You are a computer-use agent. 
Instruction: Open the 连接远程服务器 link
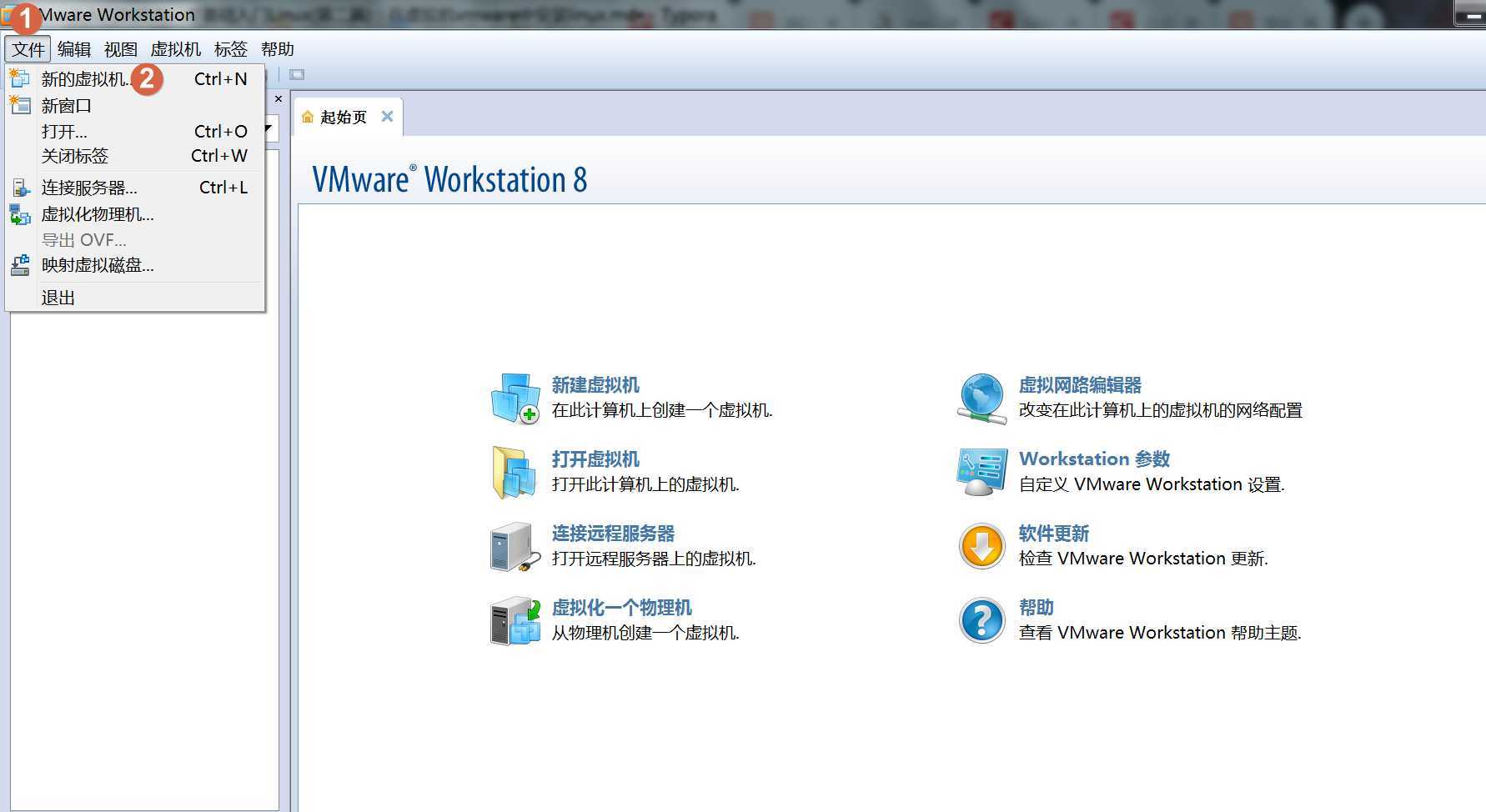point(613,534)
